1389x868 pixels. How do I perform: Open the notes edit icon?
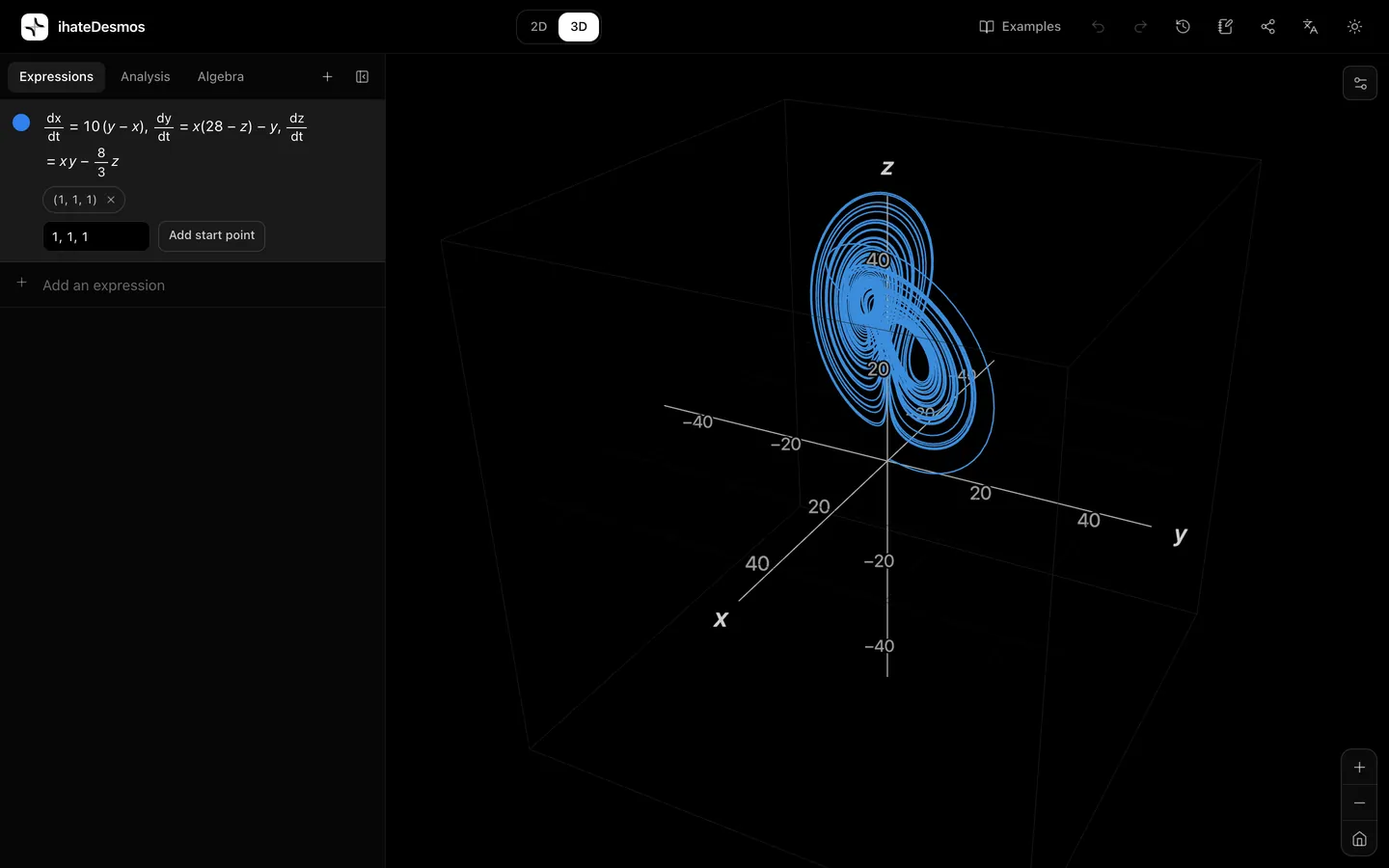point(1225,27)
